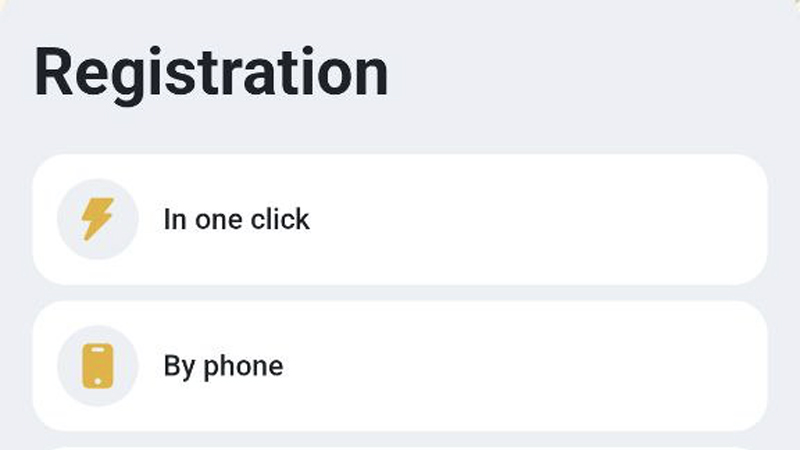This screenshot has height=450, width=800.
Task: Pick the second registration method in the list
Action: click(400, 366)
